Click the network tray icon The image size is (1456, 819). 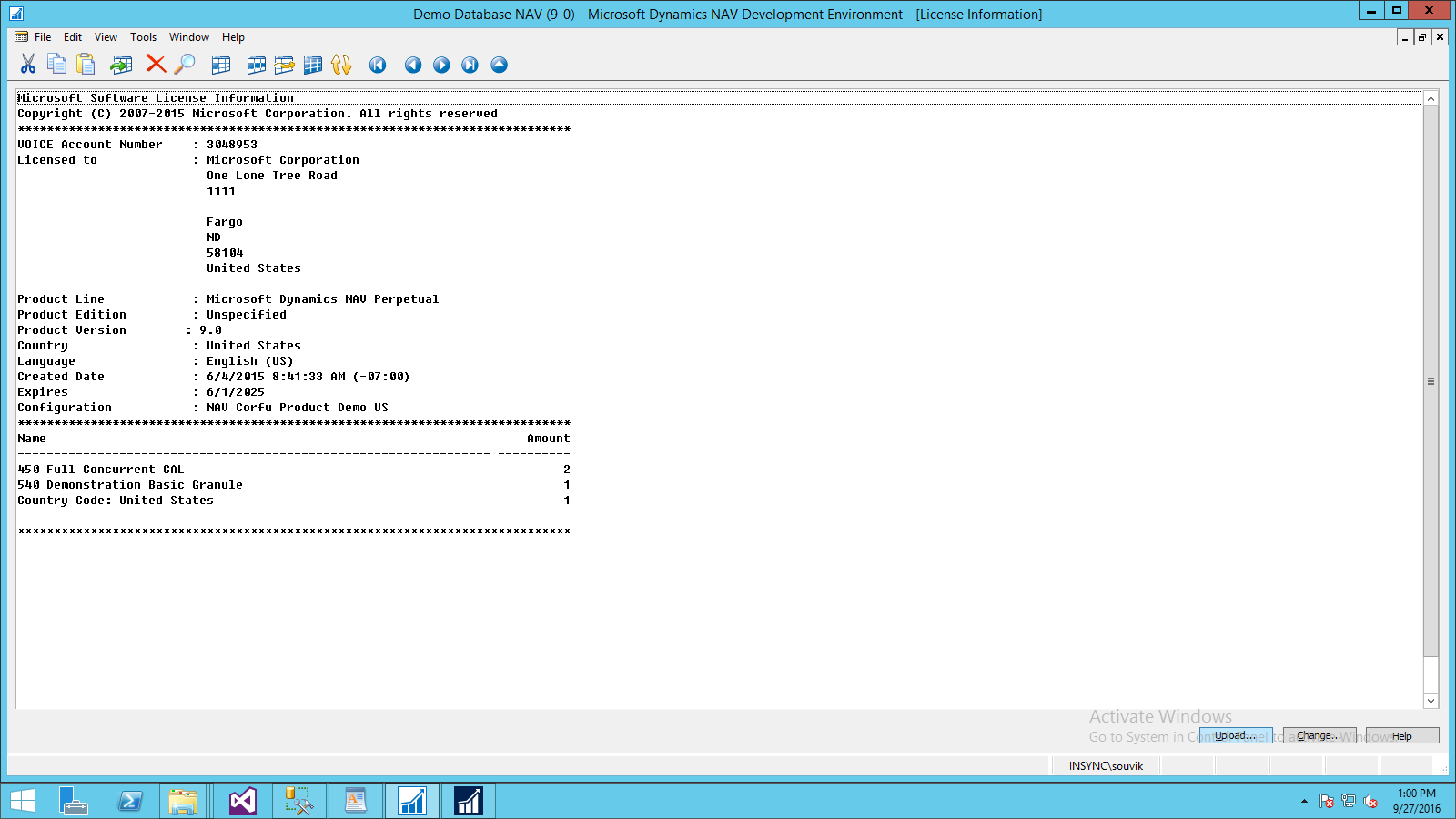(x=1349, y=801)
